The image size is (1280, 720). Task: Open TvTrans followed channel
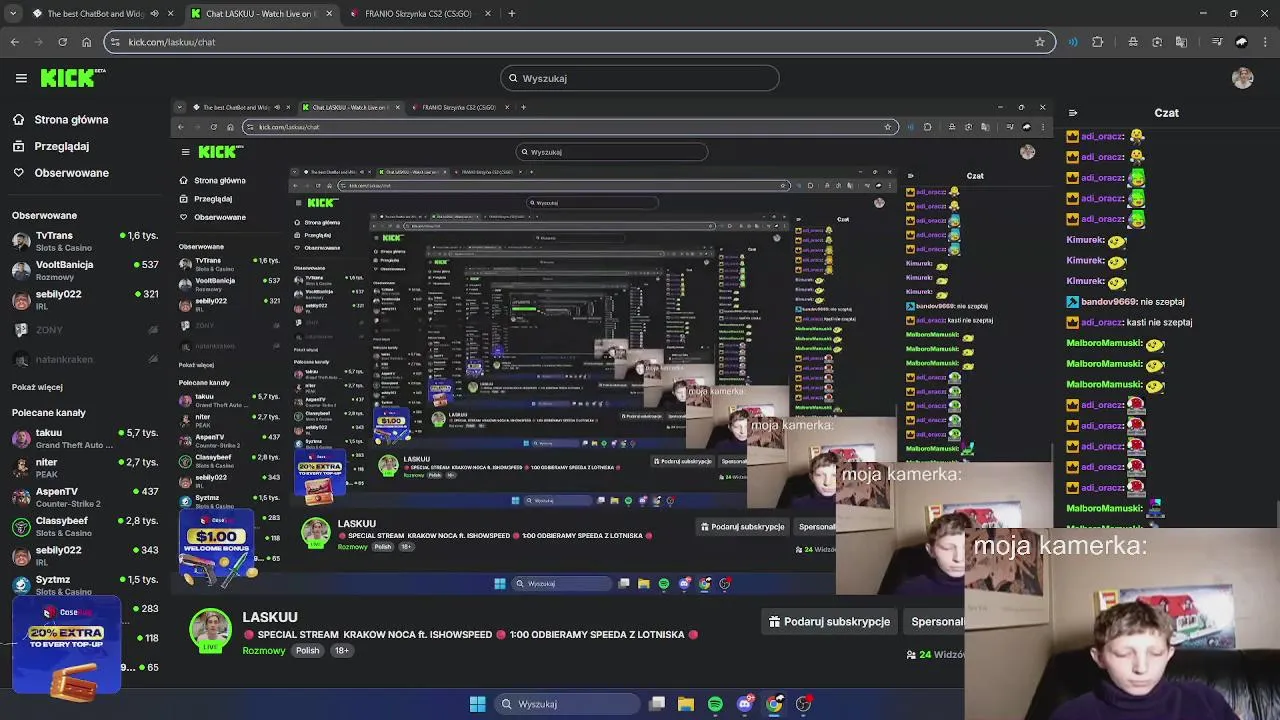(84, 241)
